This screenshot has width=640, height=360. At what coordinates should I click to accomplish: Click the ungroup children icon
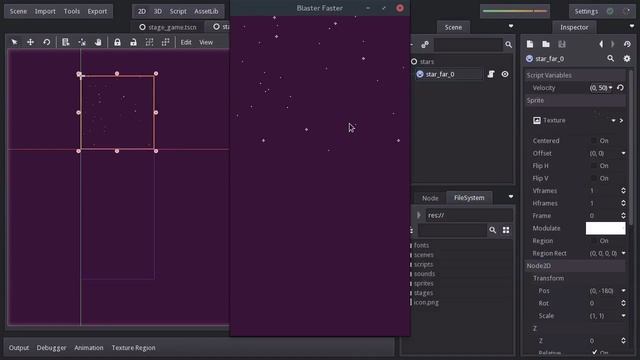(165, 42)
